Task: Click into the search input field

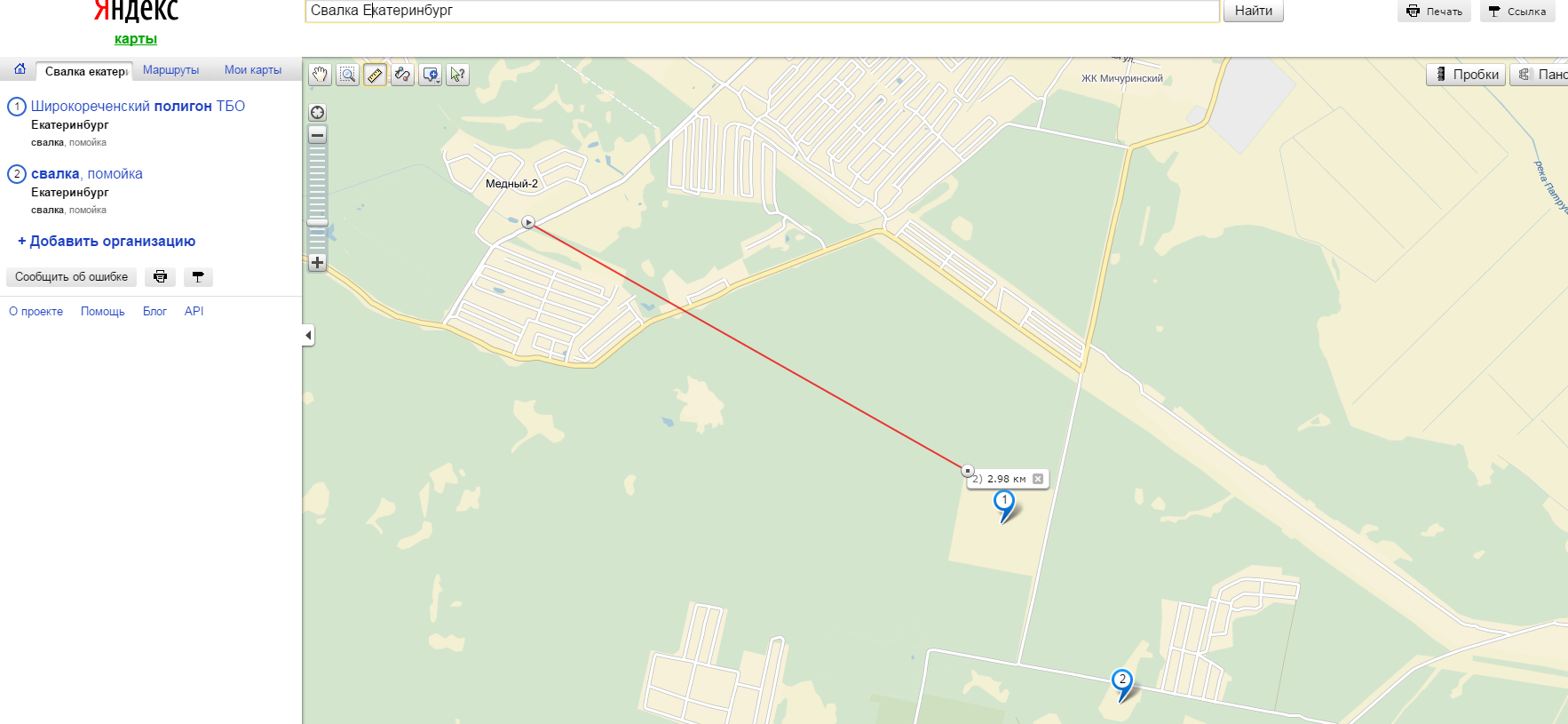Action: (x=762, y=11)
